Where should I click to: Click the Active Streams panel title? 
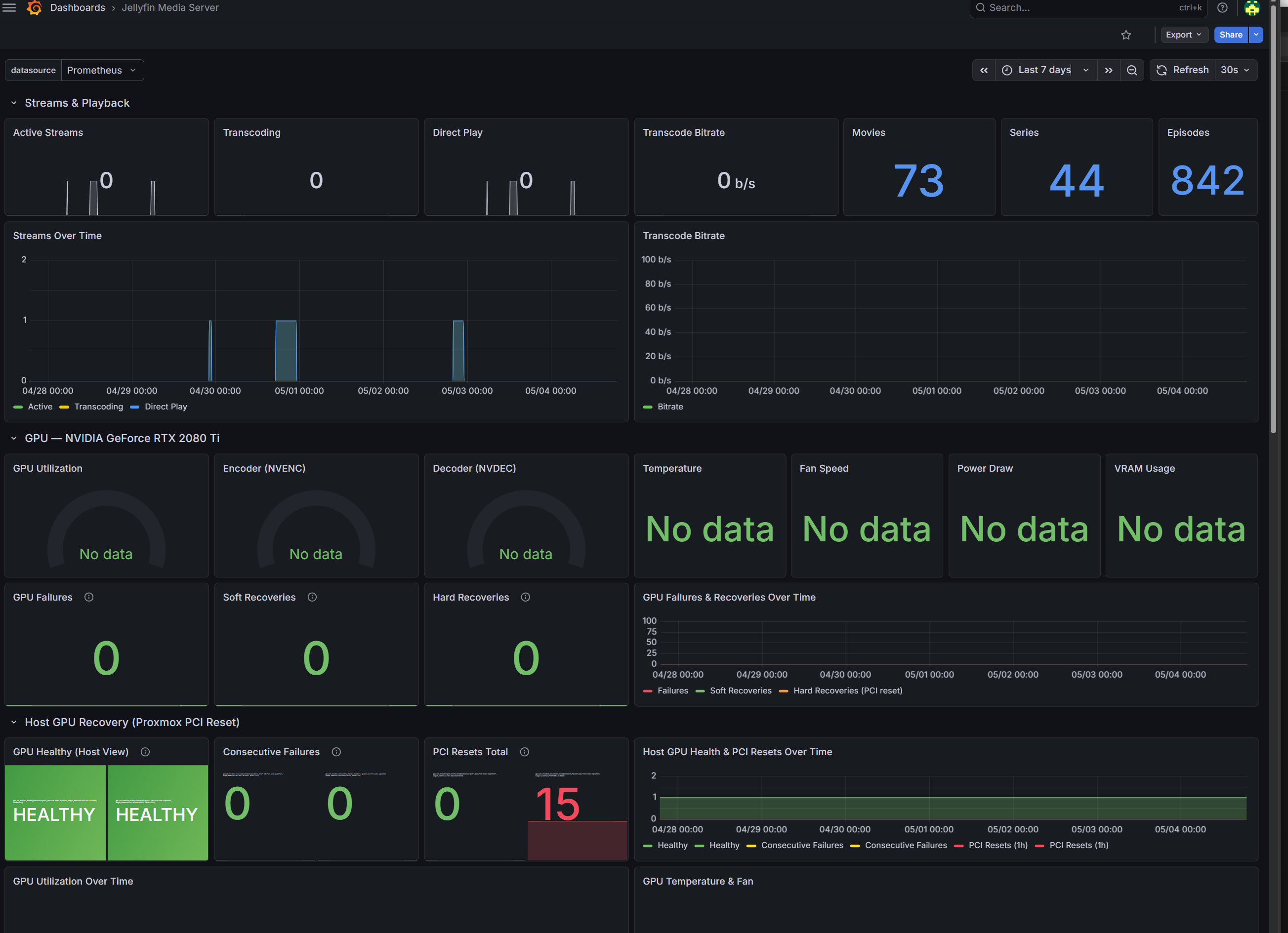[48, 132]
